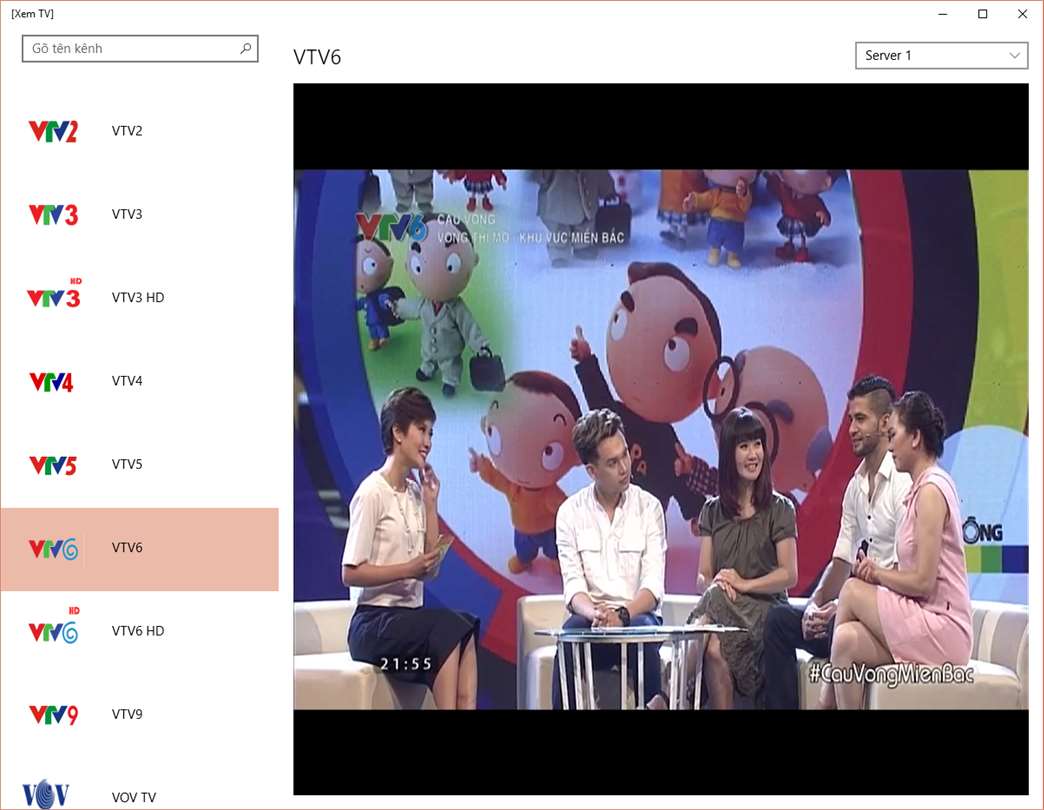The height and width of the screenshot is (810, 1044).
Task: Minimize the Xem TV window
Action: (943, 14)
